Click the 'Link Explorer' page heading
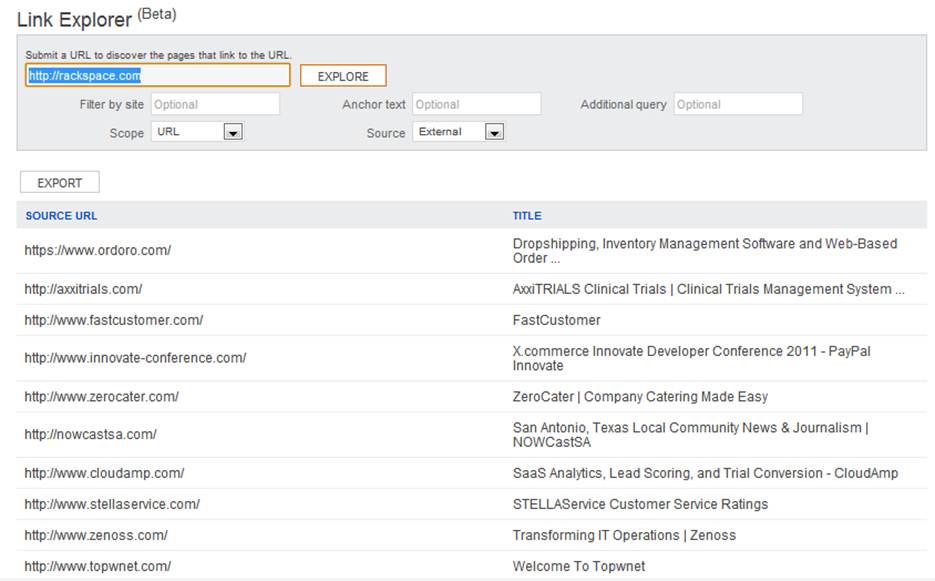Viewport: 935px width, 581px height. pos(74,20)
